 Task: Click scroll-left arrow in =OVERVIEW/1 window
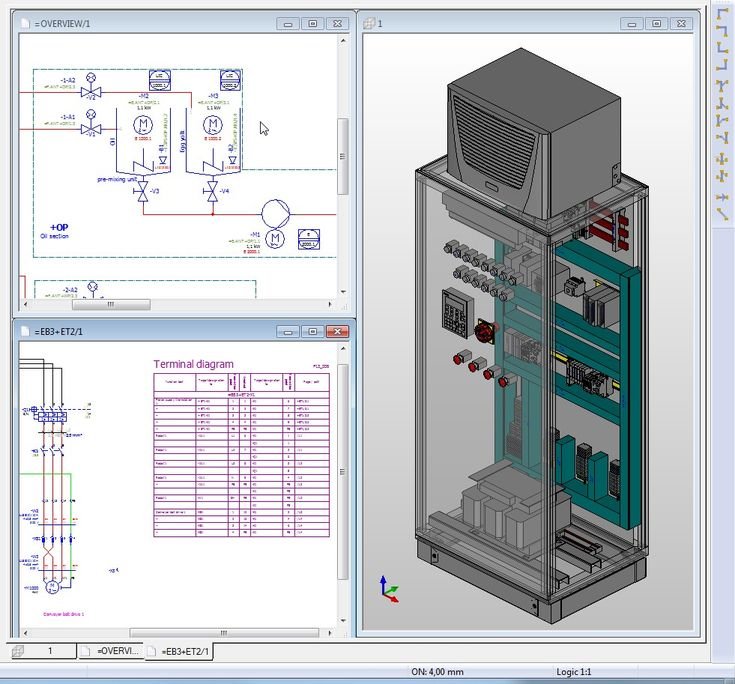click(x=25, y=304)
